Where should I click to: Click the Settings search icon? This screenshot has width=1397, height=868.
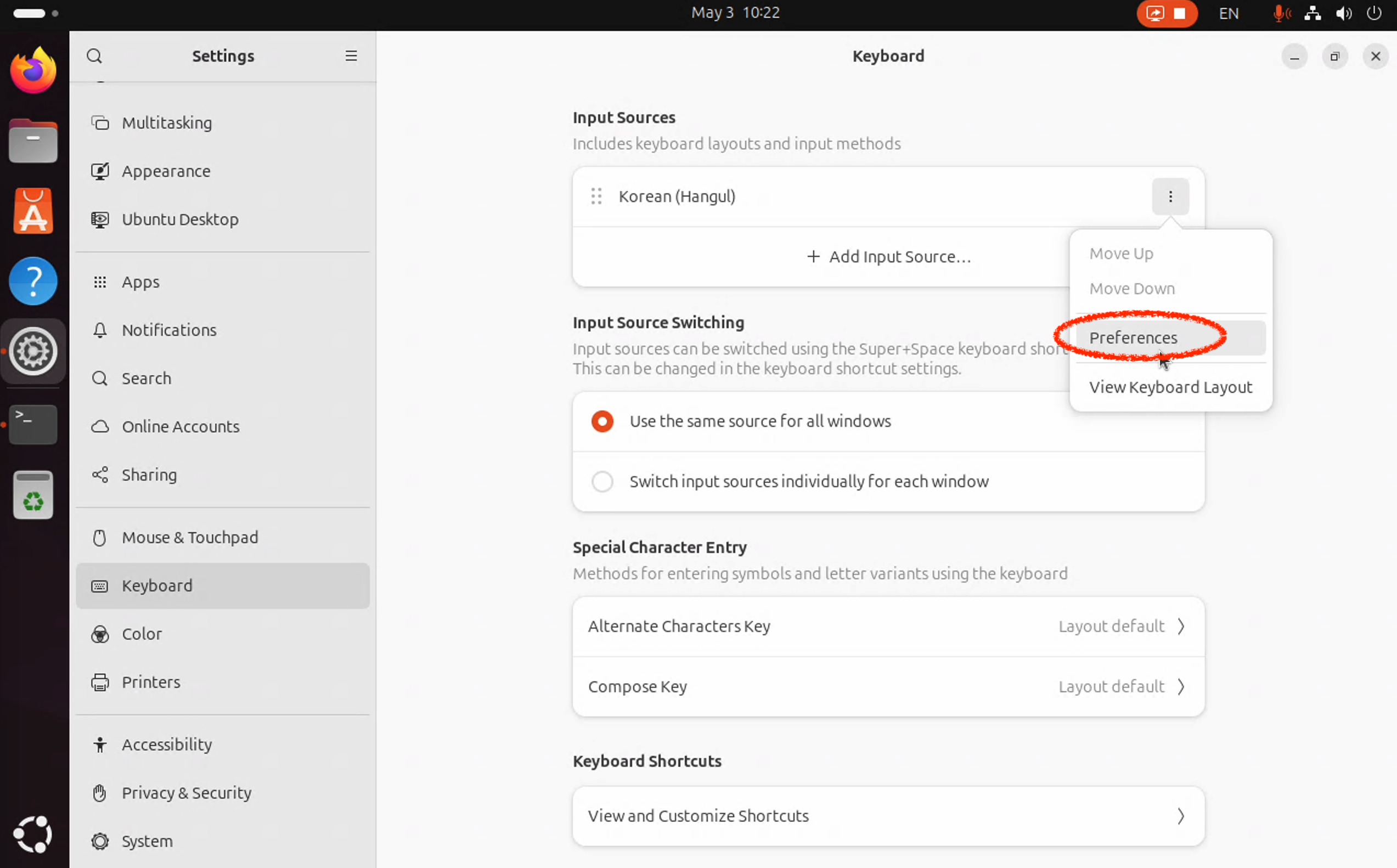coord(94,55)
